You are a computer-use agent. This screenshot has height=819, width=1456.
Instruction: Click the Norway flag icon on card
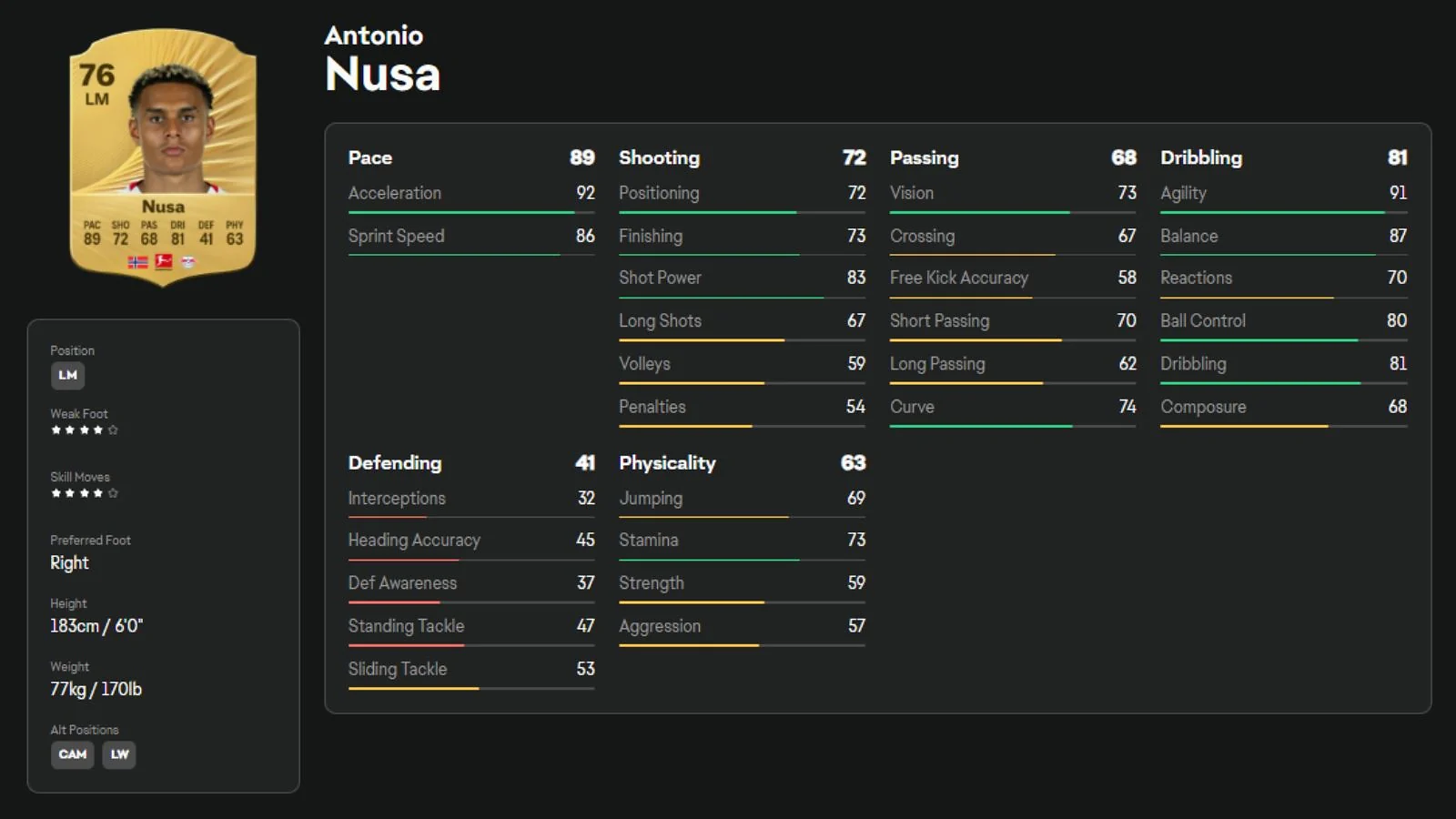coord(137,262)
